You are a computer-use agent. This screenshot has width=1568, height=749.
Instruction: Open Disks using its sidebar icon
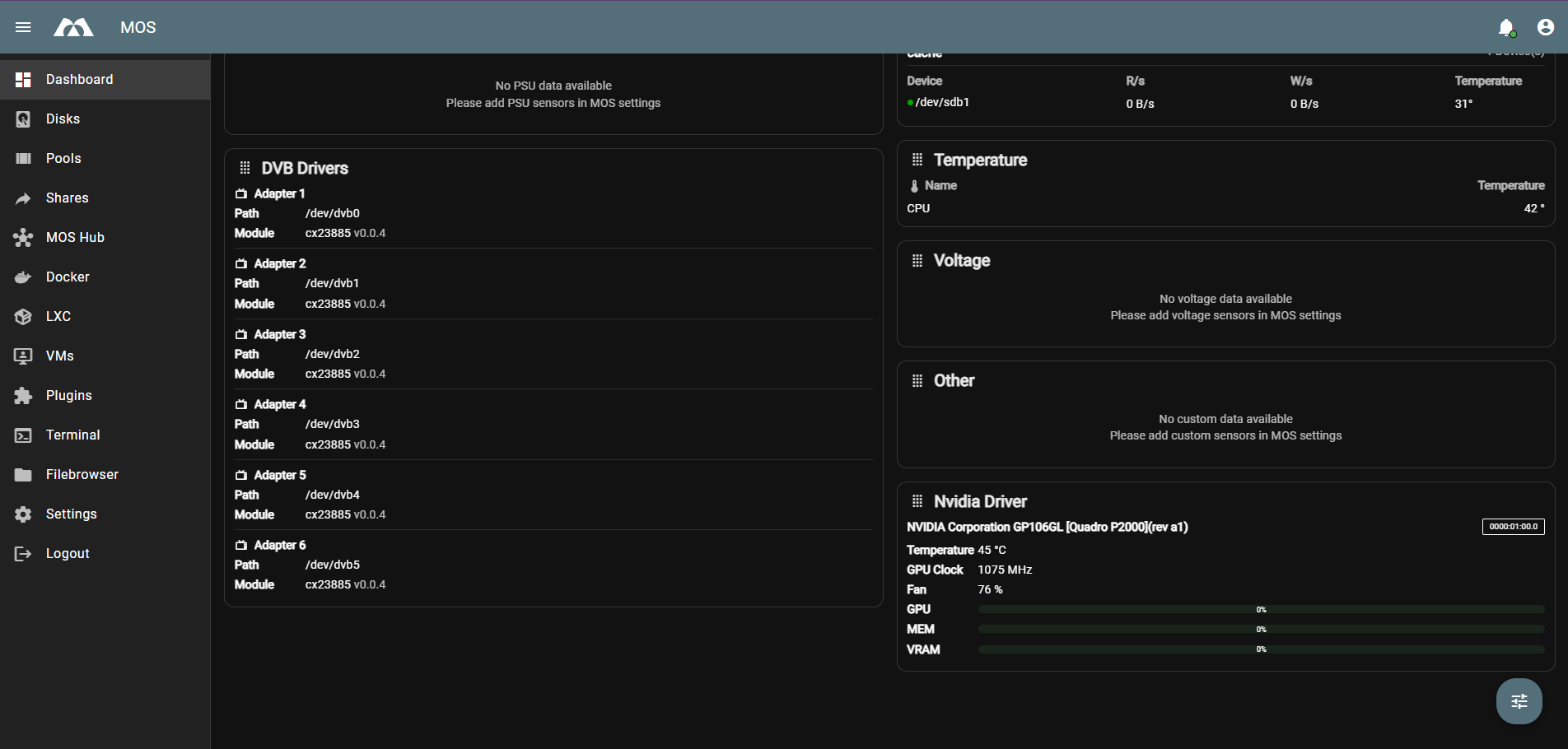[22, 119]
